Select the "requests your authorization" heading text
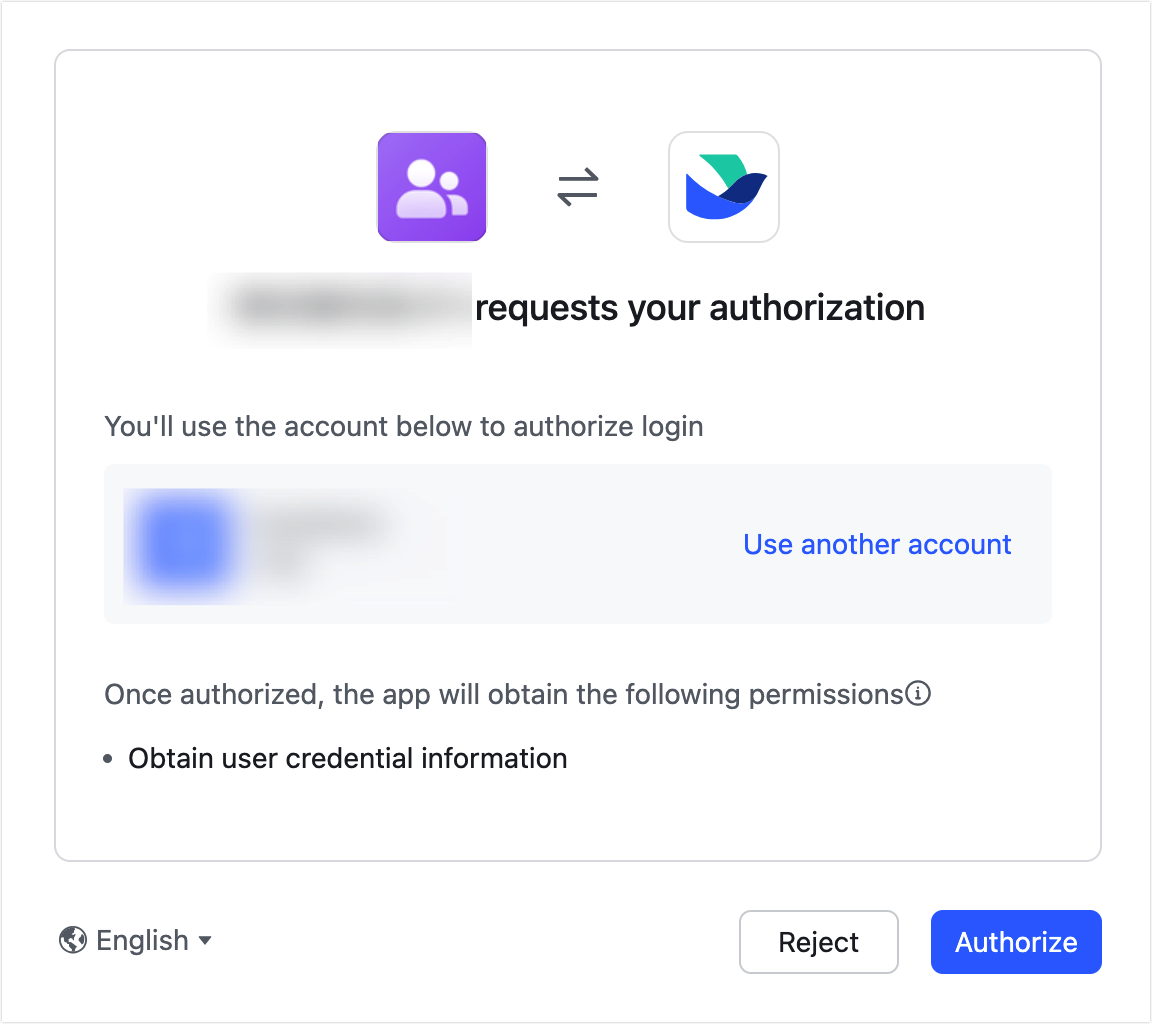Viewport: 1152px width, 1024px height. tap(700, 307)
